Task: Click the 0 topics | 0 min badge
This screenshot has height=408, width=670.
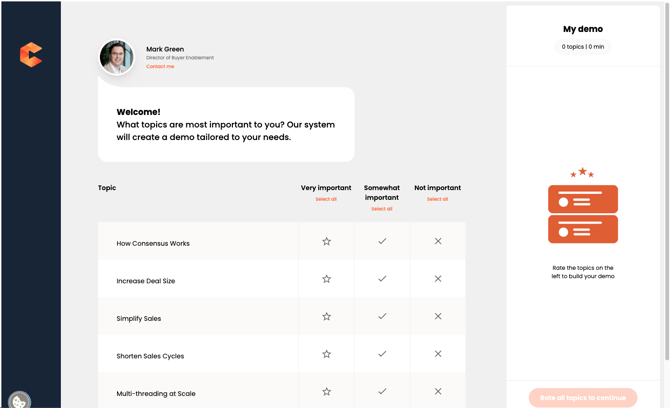Action: click(x=583, y=47)
